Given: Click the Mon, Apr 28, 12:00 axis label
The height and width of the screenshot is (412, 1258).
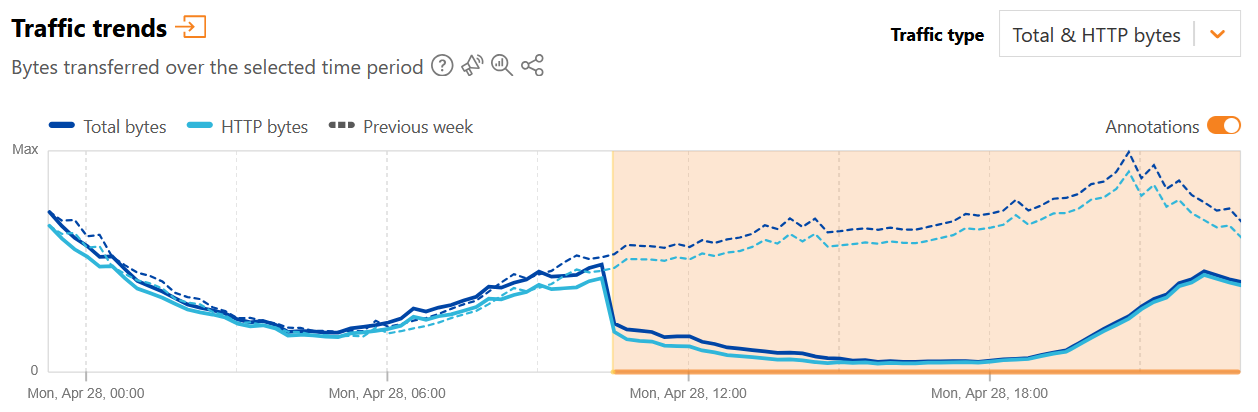Looking at the screenshot, I should (688, 393).
